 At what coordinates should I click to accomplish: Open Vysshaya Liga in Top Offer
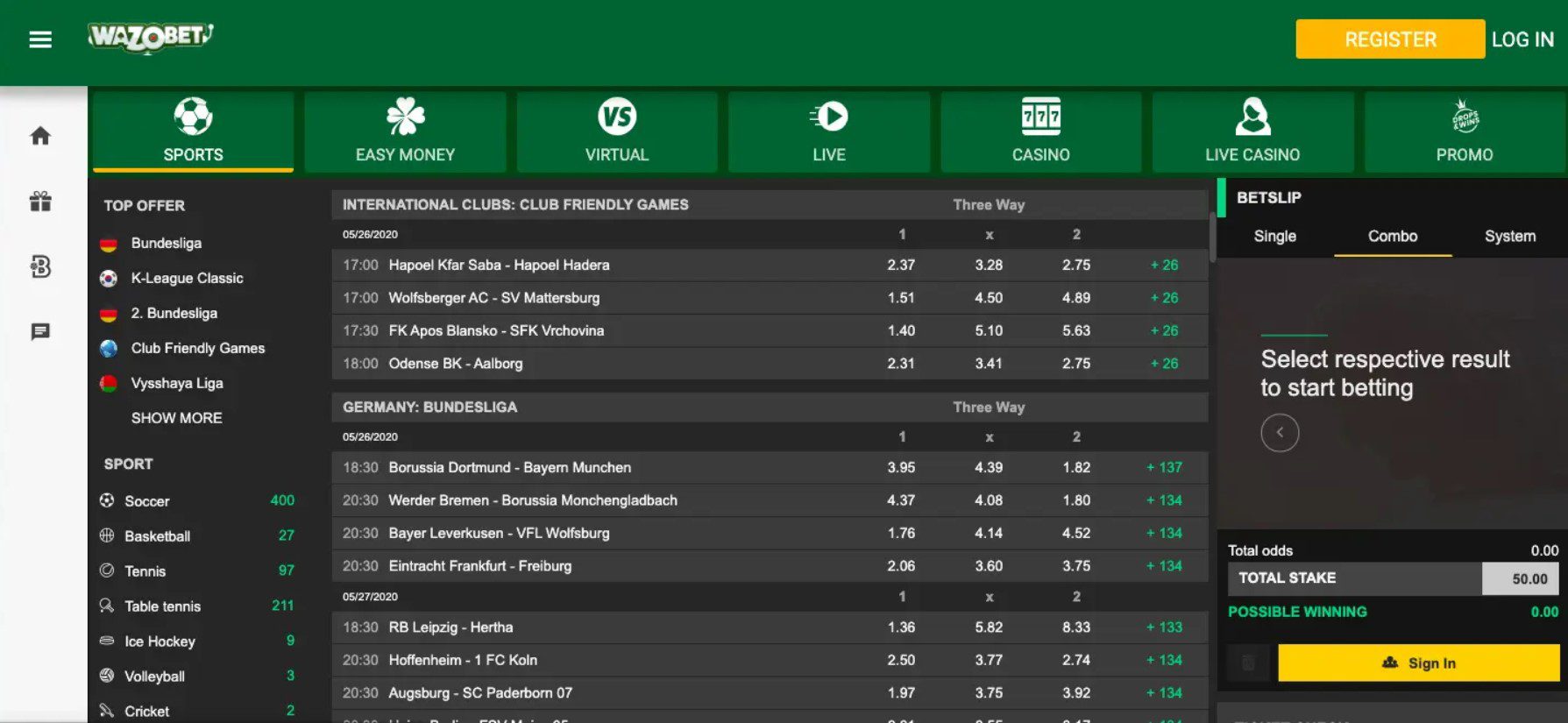tap(177, 384)
